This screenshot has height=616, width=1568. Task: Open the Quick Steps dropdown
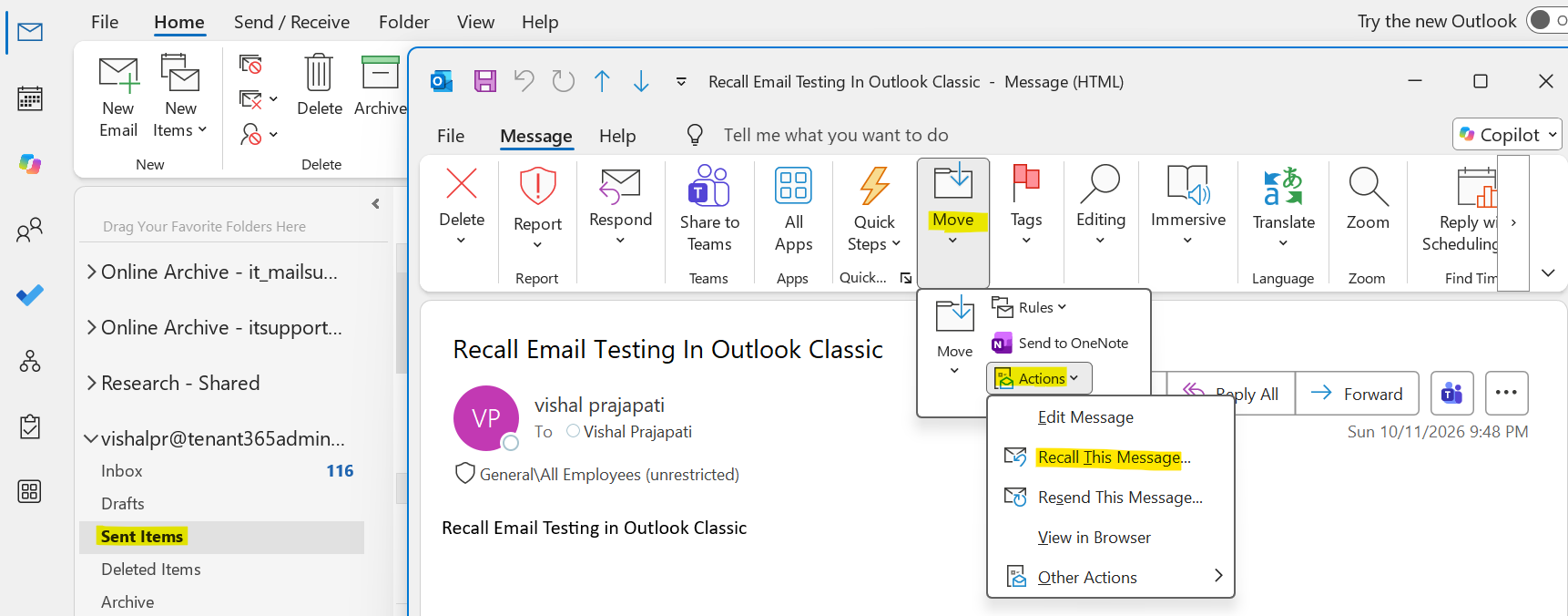(x=874, y=232)
